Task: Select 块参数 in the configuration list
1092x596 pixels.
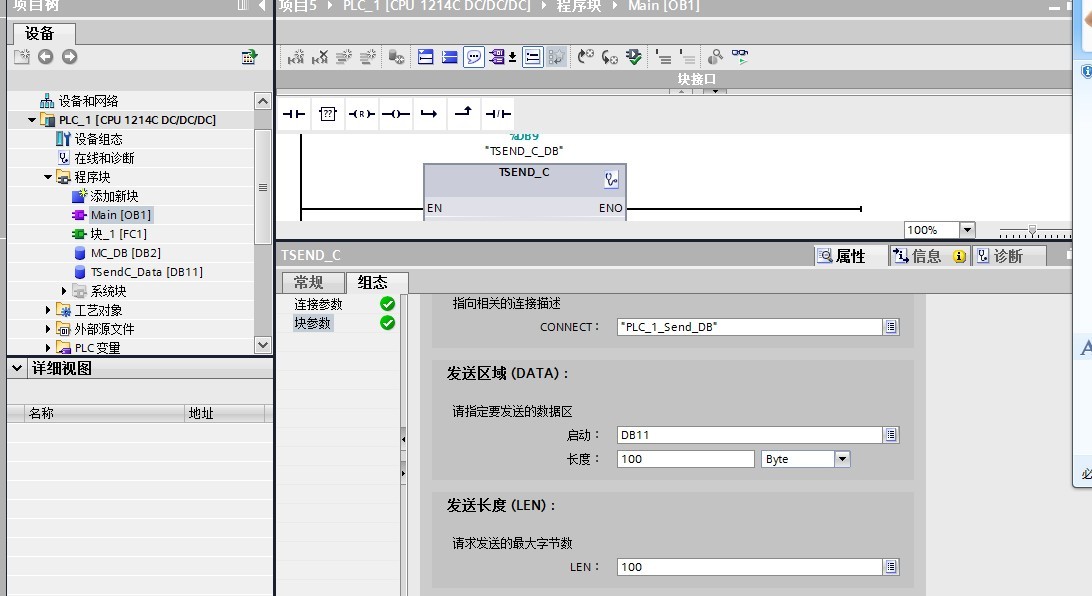Action: click(x=312, y=323)
